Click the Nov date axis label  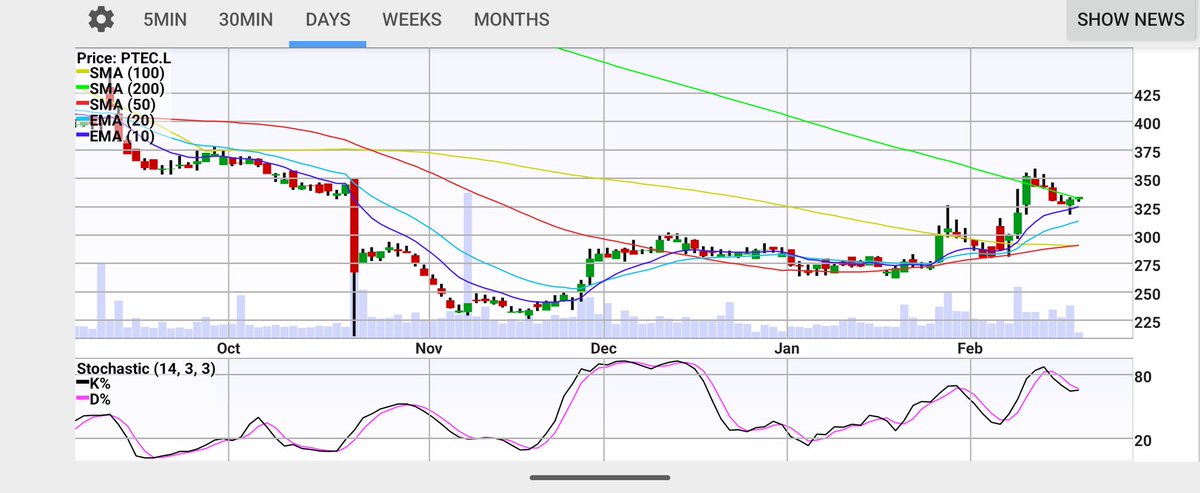click(429, 349)
